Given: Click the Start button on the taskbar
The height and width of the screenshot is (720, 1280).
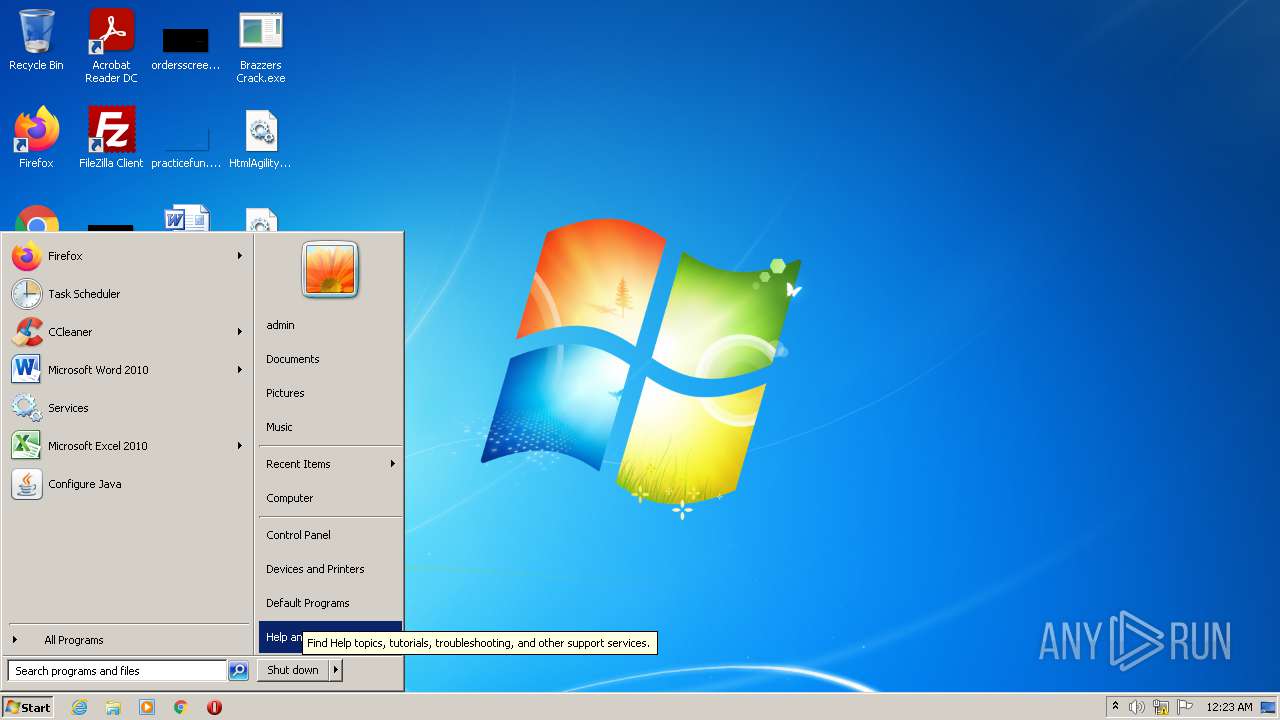Looking at the screenshot, I should coord(28,707).
